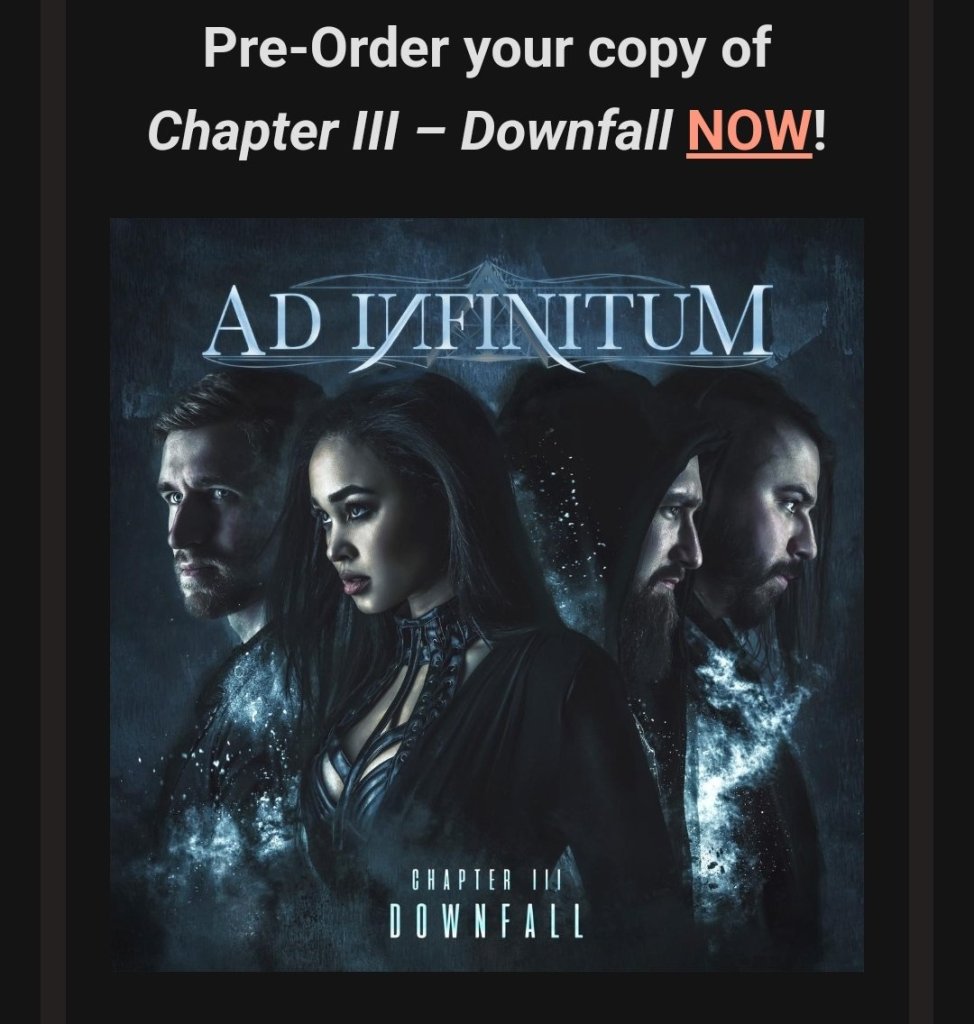Click the italic word Downfall in the heading

[x=566, y=129]
